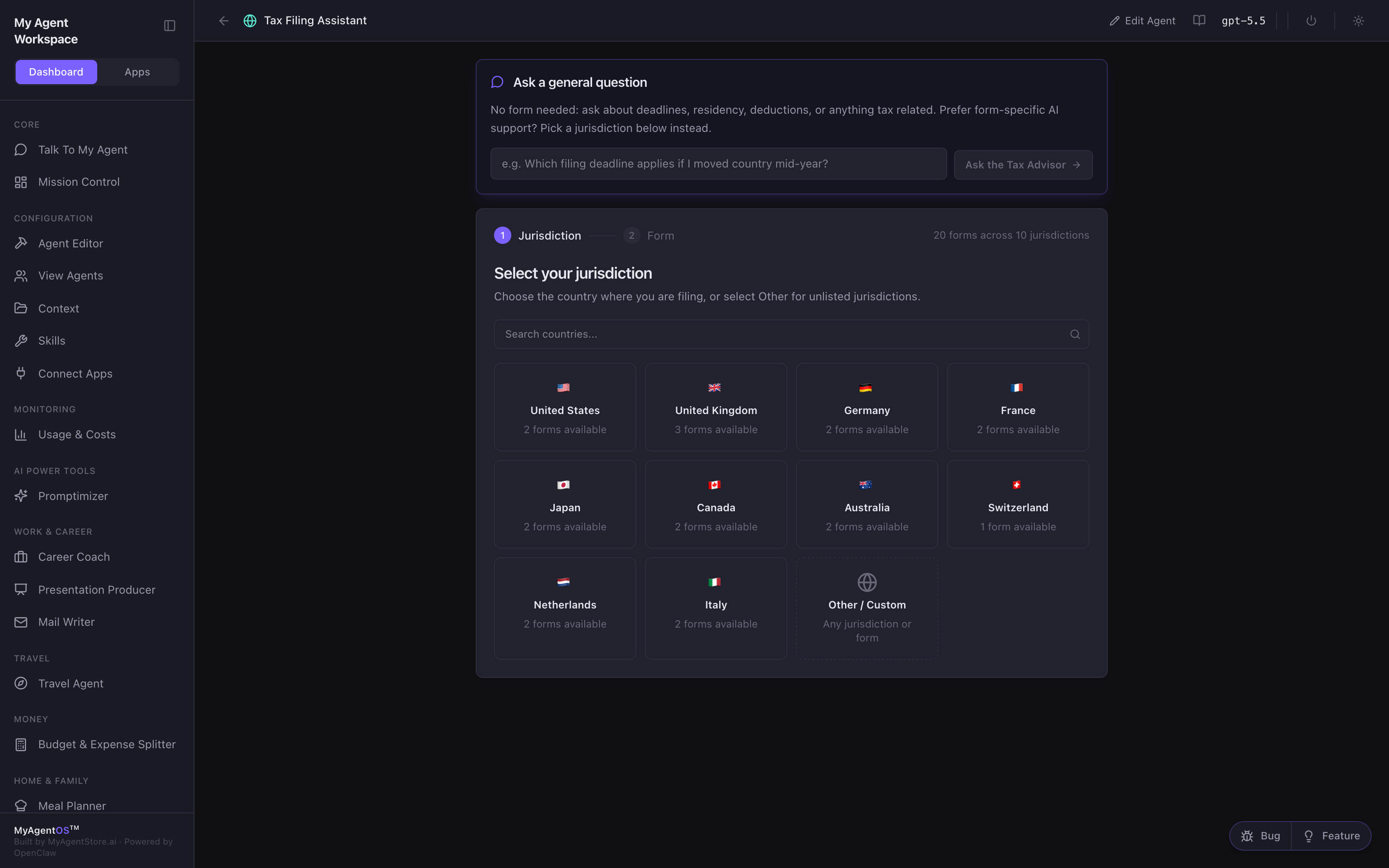Switch to the Apps tab
The image size is (1389, 868).
coord(137,72)
